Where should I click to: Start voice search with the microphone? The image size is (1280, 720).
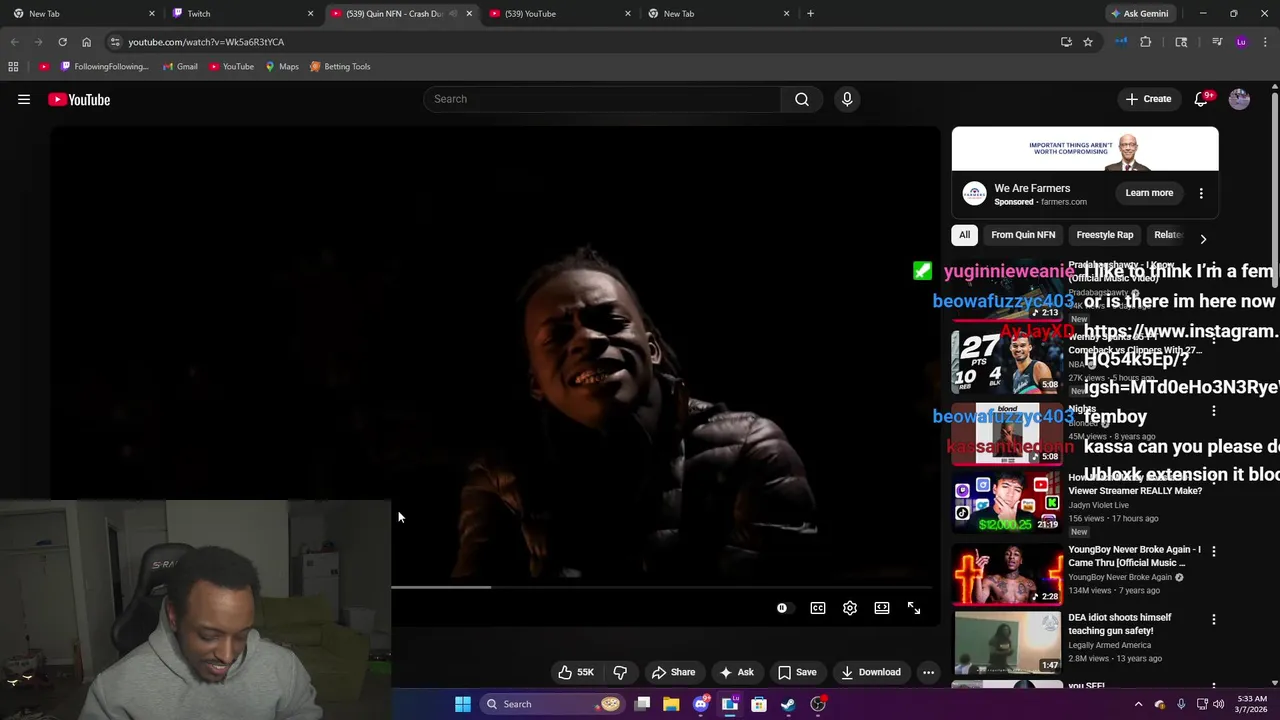click(847, 99)
